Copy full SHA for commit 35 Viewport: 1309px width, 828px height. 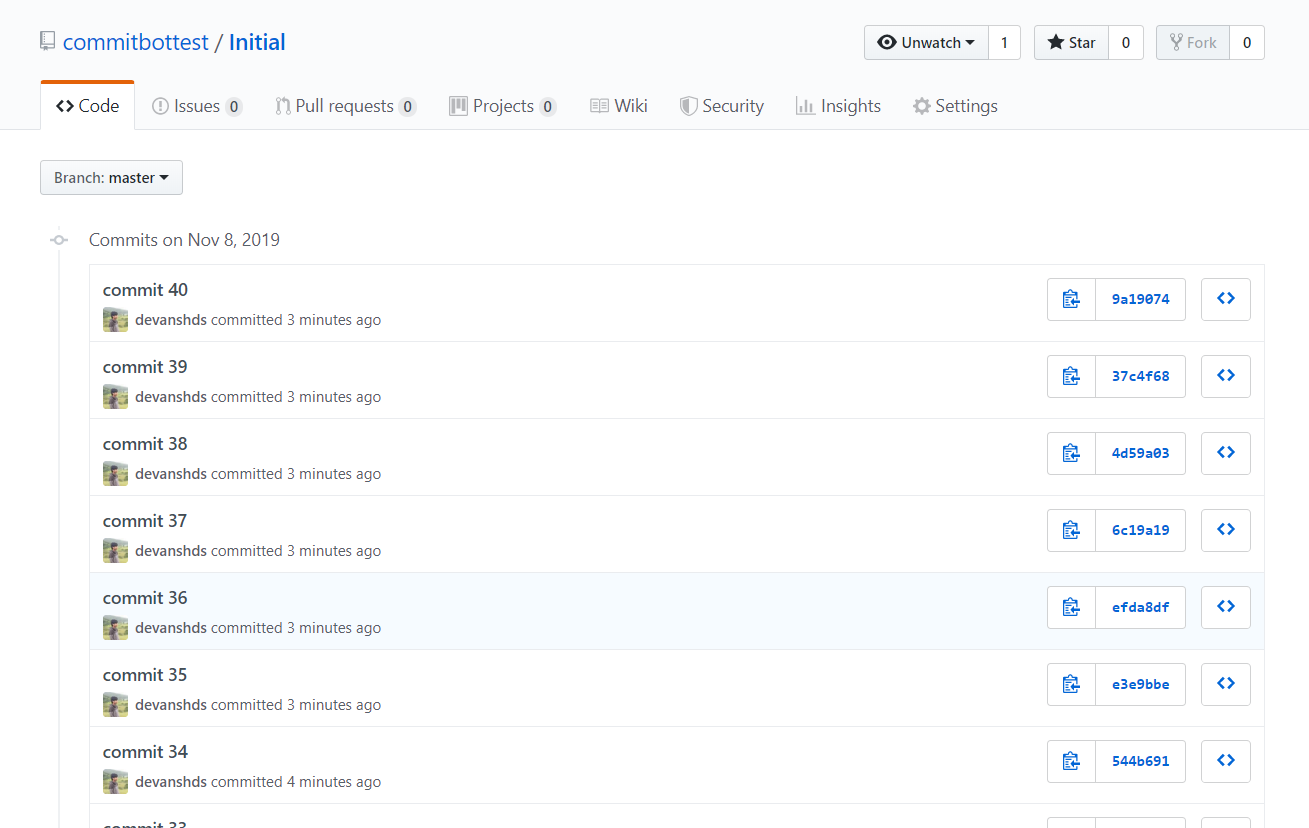[1072, 684]
